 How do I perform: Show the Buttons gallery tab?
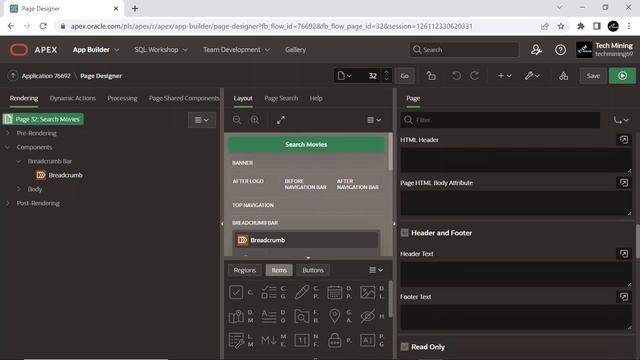coord(313,270)
